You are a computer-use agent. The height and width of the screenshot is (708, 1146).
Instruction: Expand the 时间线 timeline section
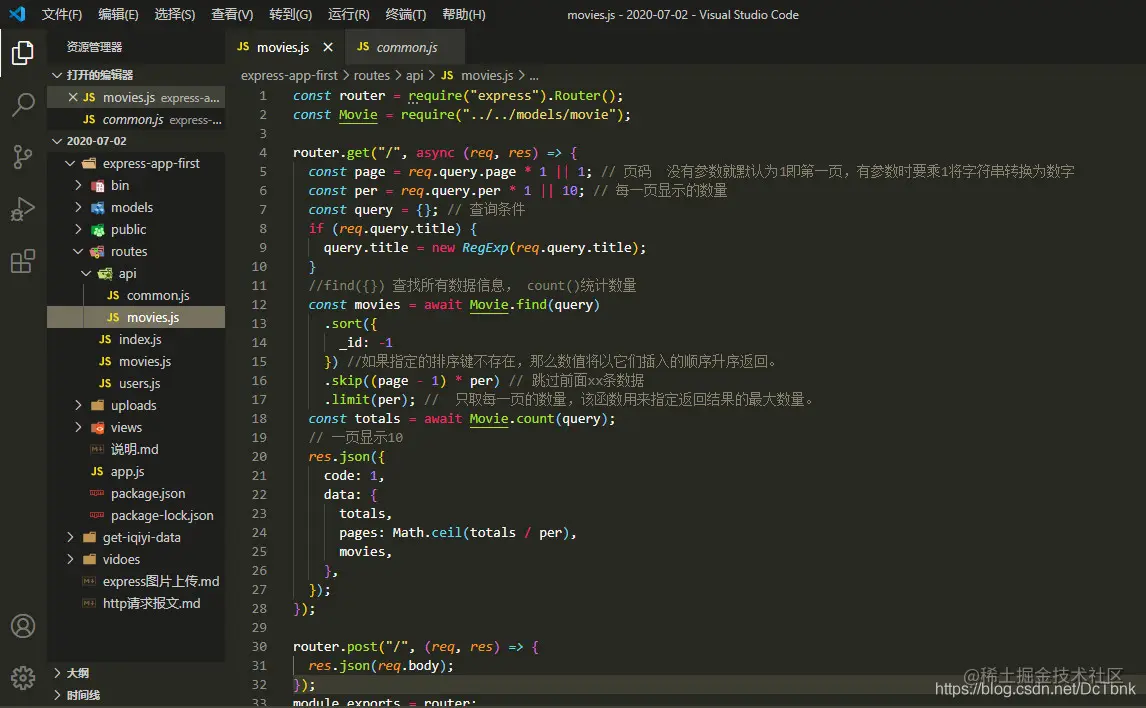(57, 695)
